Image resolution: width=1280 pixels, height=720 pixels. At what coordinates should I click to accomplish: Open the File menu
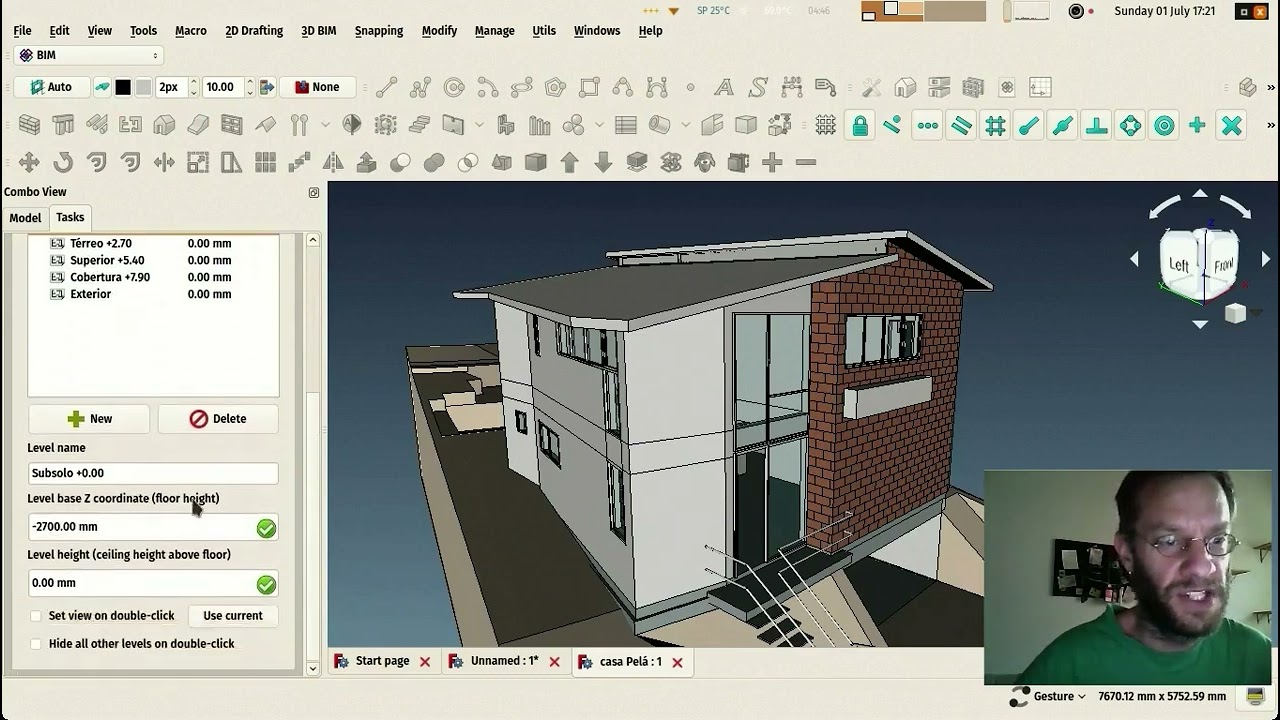[22, 30]
